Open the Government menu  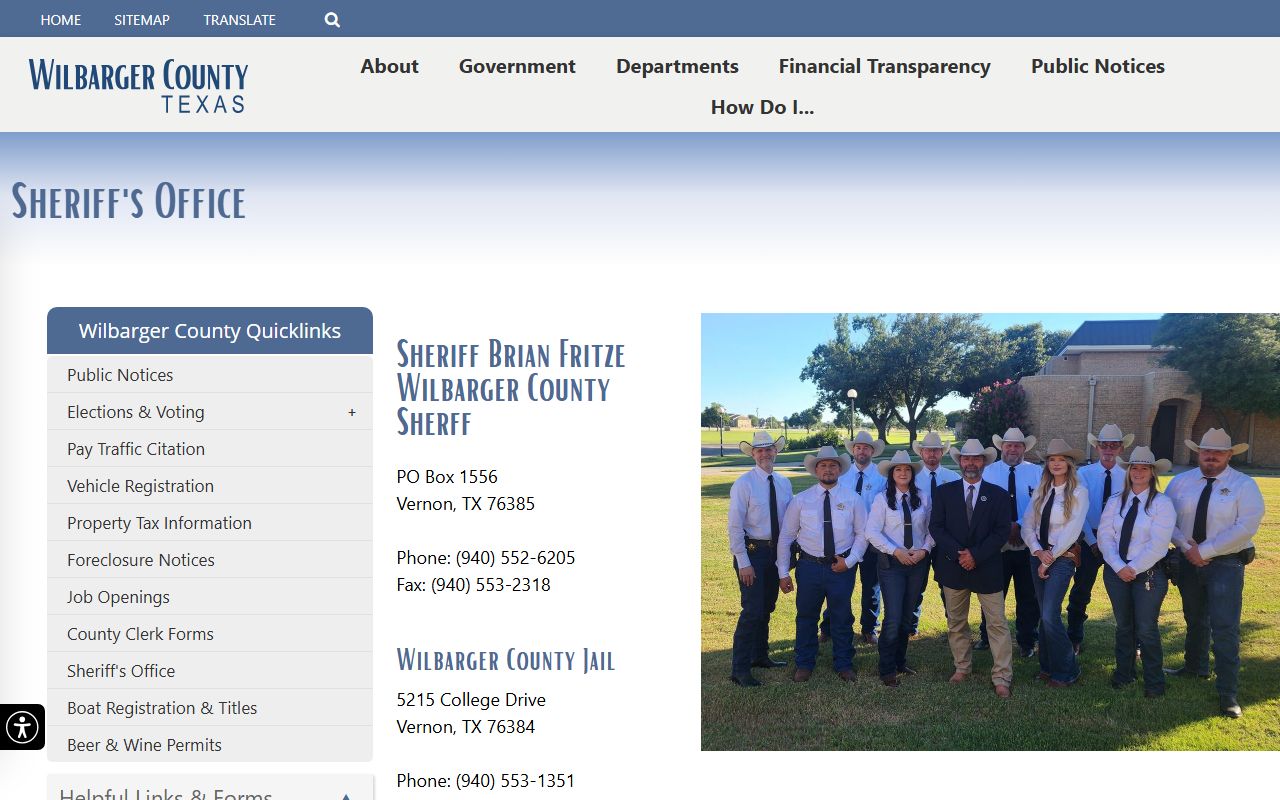tap(517, 66)
